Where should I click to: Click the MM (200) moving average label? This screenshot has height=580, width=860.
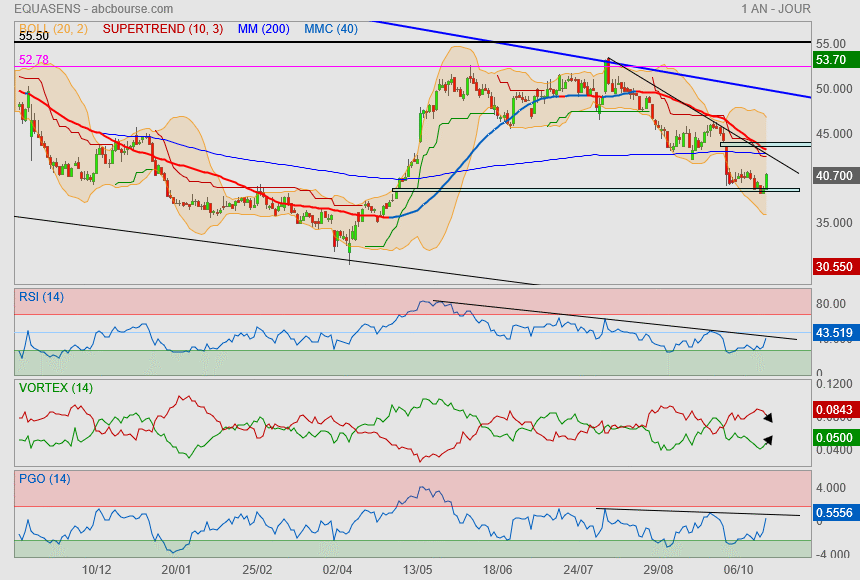264,29
